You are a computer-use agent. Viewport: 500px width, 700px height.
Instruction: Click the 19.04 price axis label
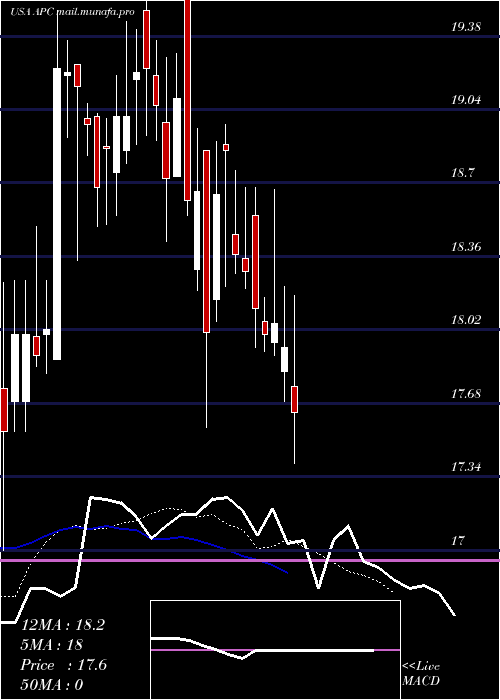click(x=466, y=100)
